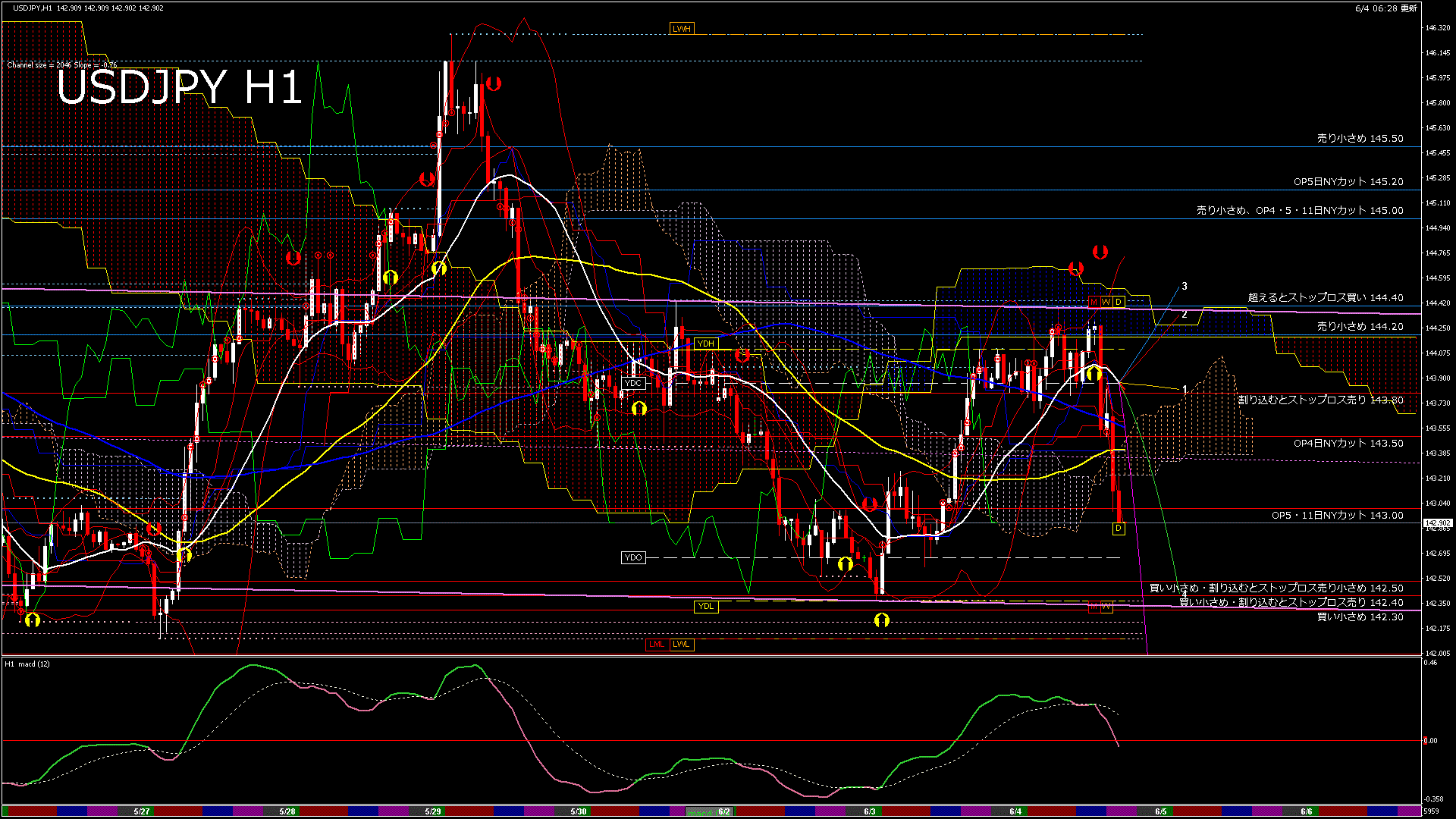This screenshot has height=819, width=1456.
Task: Click the 145.800 price axis value
Action: tap(1438, 103)
